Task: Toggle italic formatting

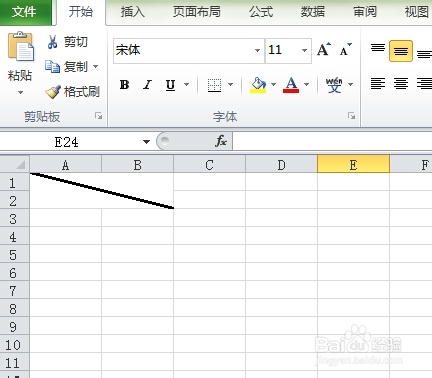Action: tap(147, 85)
